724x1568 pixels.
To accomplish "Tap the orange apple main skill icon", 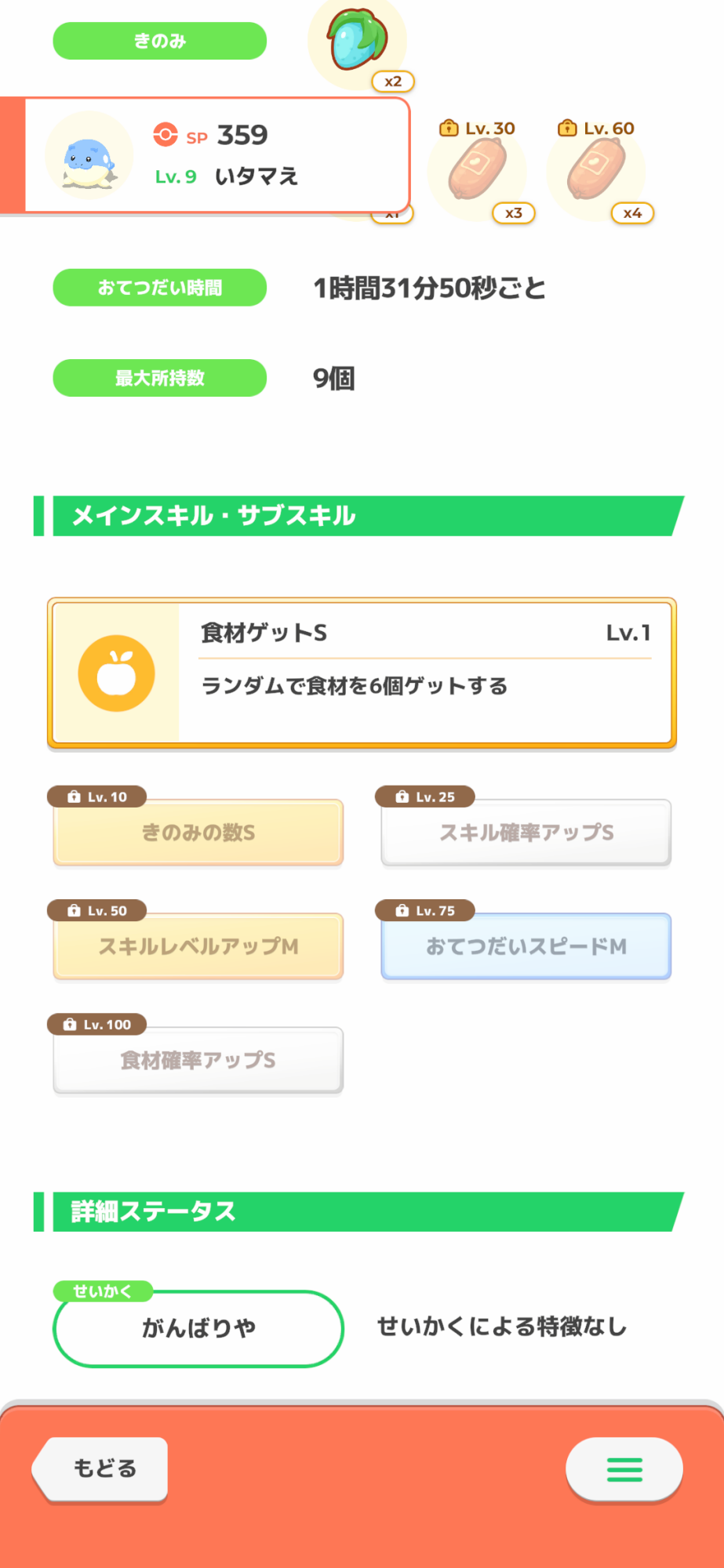I will [x=117, y=673].
